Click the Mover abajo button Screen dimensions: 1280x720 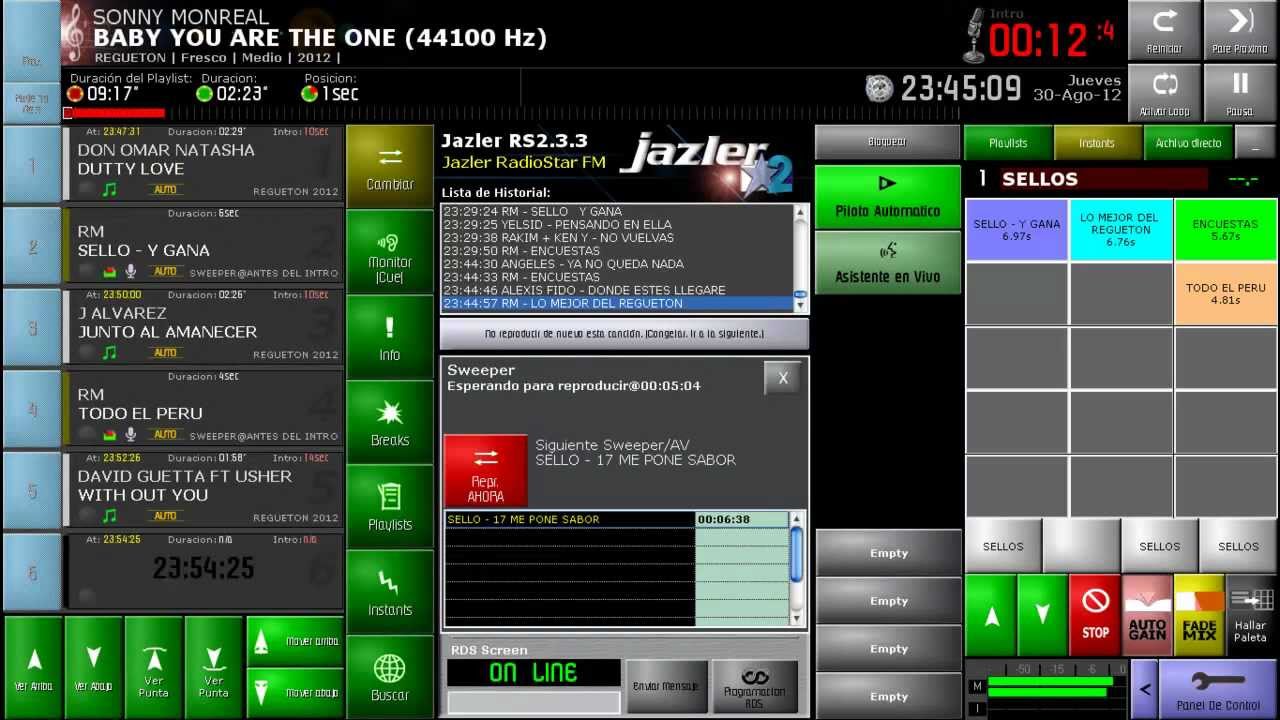295,692
